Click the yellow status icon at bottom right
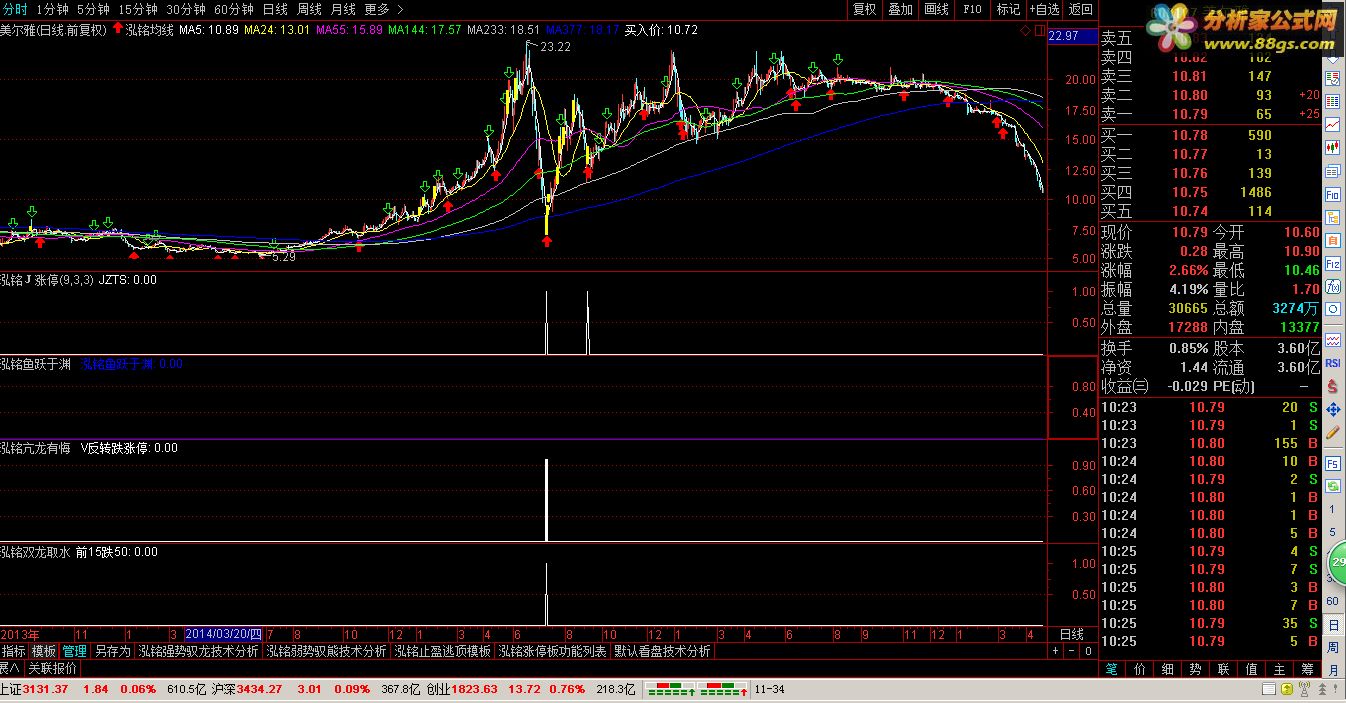This screenshot has width=1346, height=703. pos(1287,689)
